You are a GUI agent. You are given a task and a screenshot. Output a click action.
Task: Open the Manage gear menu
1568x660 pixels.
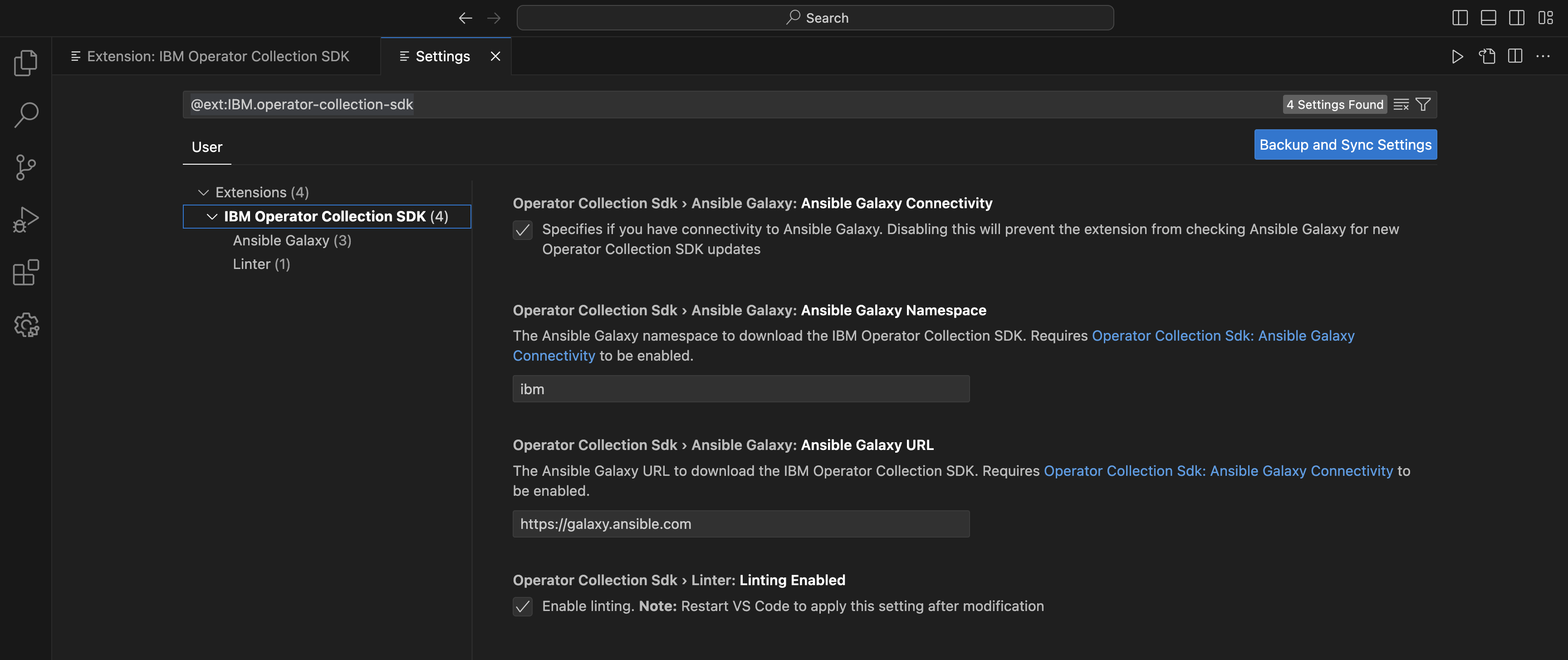tap(25, 325)
